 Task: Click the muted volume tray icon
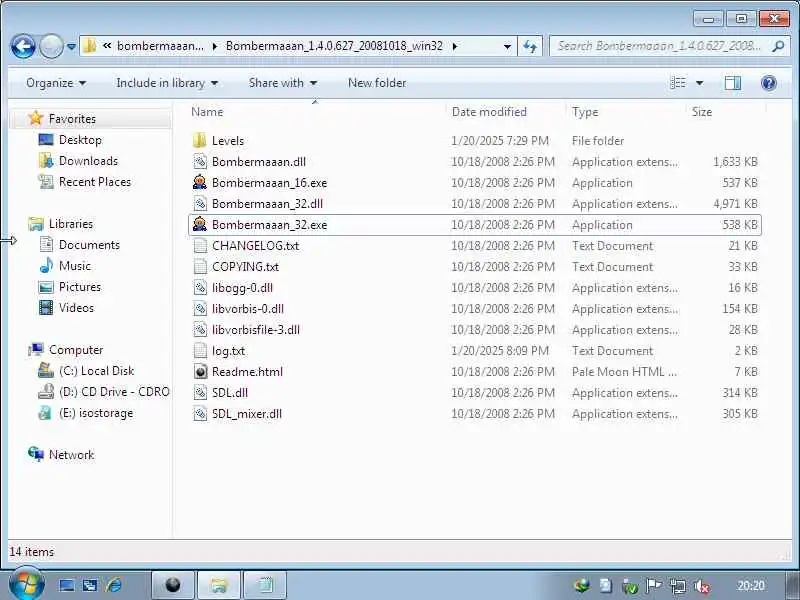(702, 586)
